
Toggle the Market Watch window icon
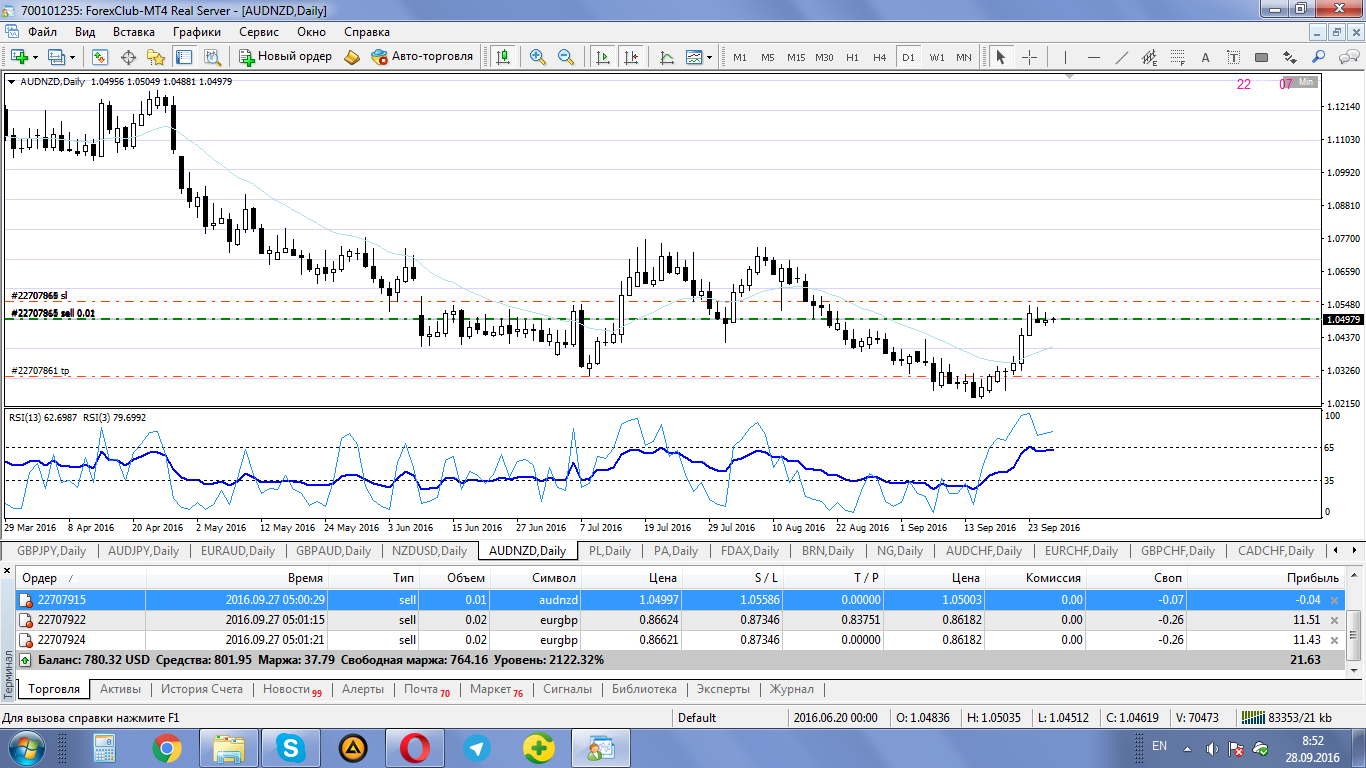click(x=100, y=57)
